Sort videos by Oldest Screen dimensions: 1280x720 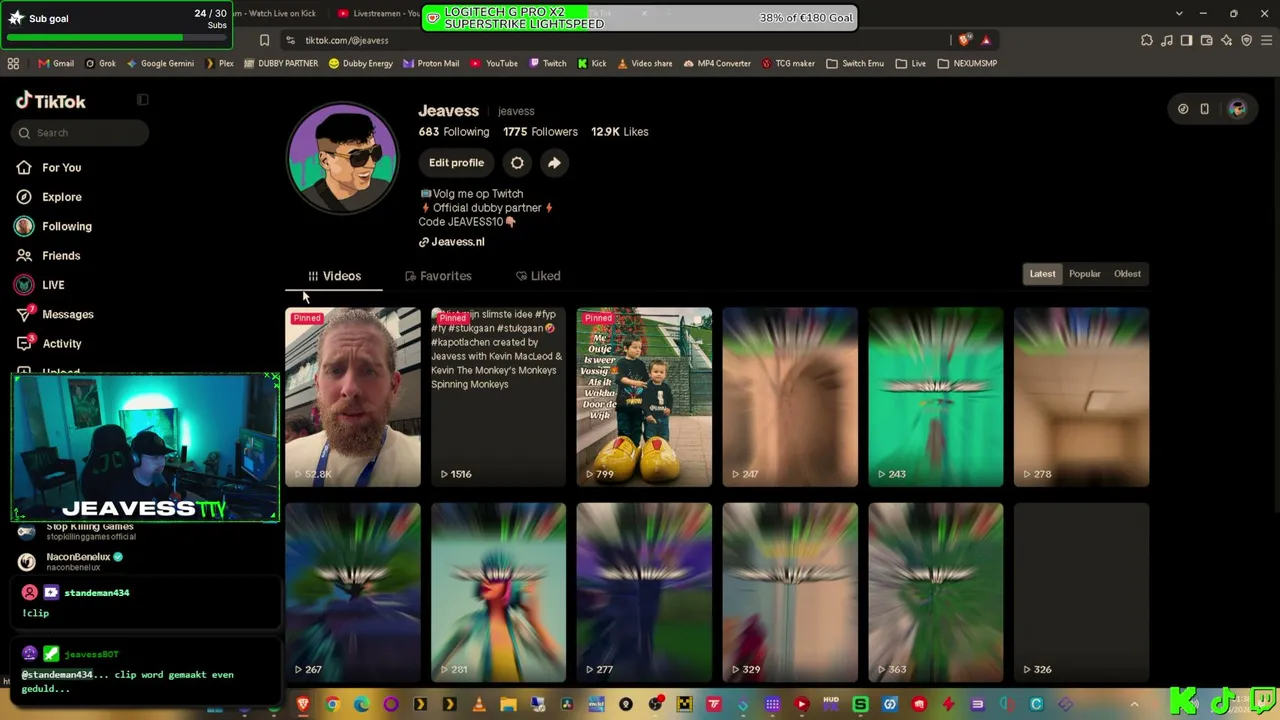(1127, 274)
